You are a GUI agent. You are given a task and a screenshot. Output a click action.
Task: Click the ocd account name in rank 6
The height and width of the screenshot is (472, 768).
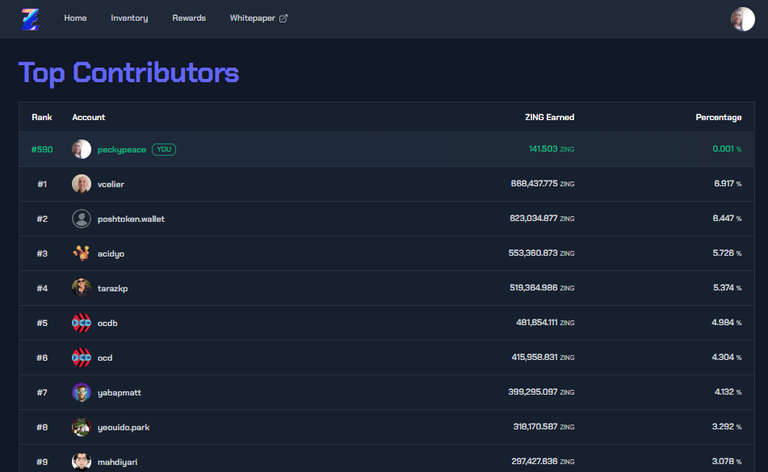tap(105, 357)
